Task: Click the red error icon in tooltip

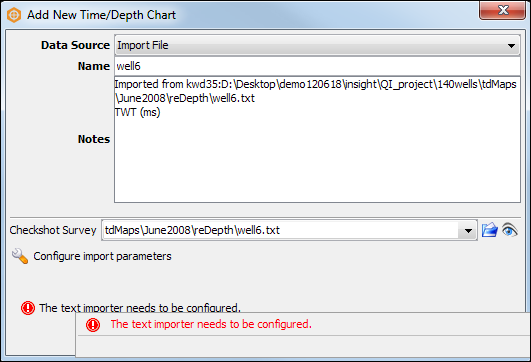Action: coord(93,325)
